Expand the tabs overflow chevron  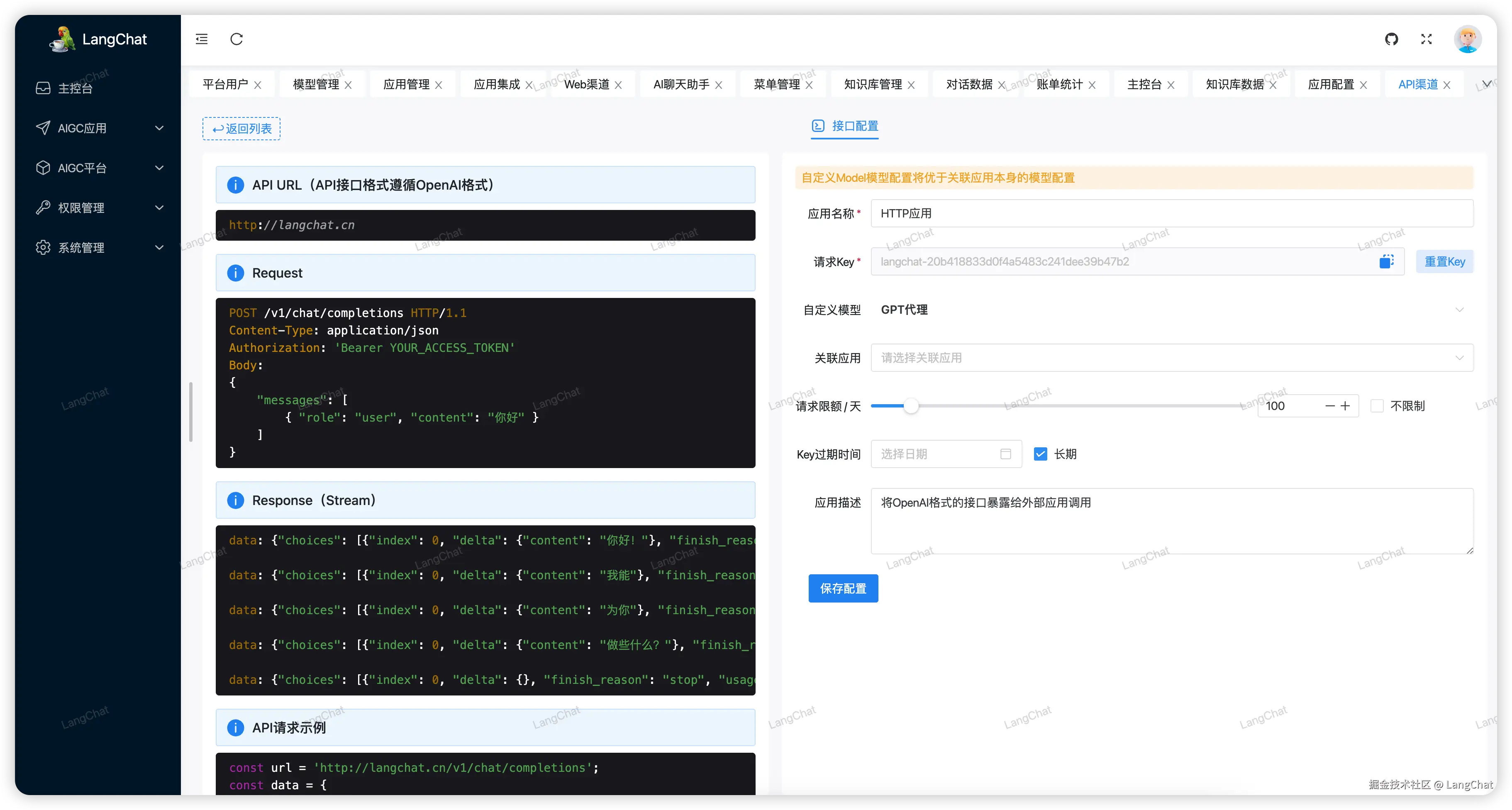click(1487, 85)
